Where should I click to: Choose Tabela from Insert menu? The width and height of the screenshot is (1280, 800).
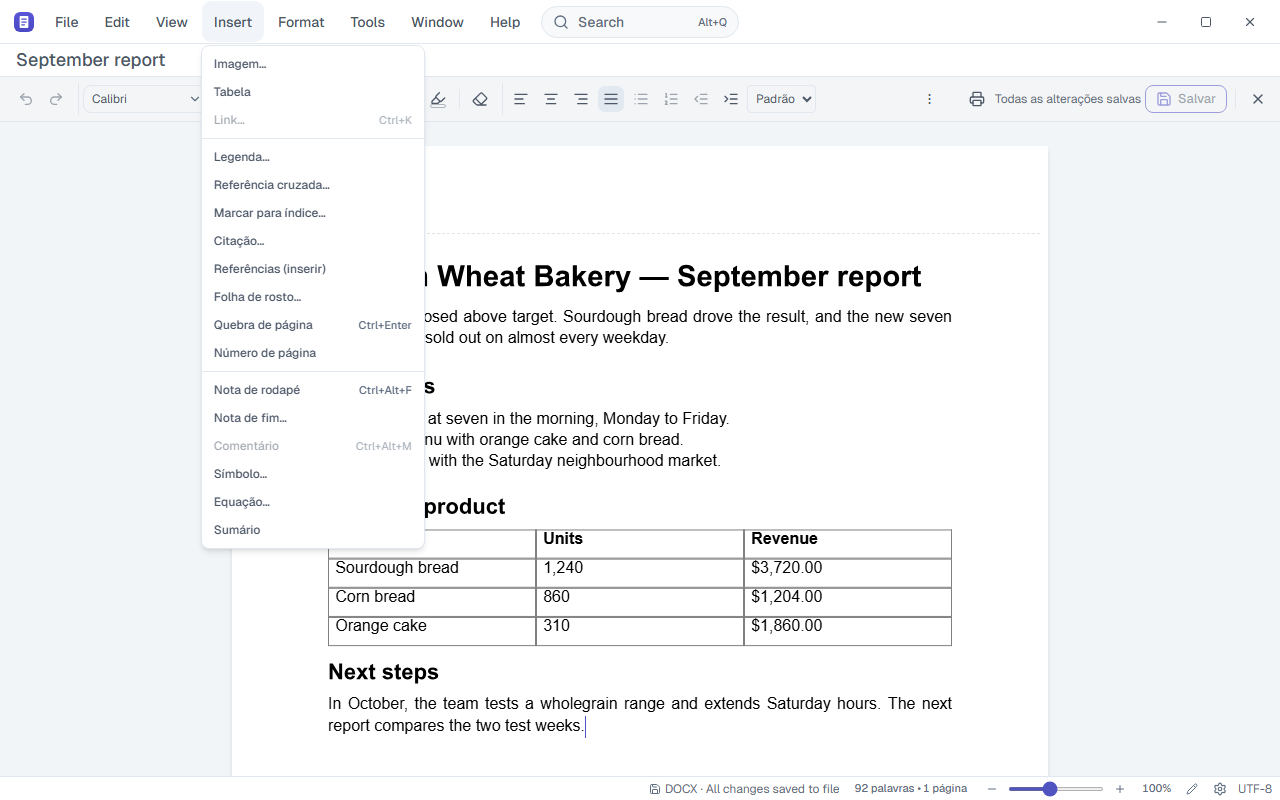pos(313,92)
